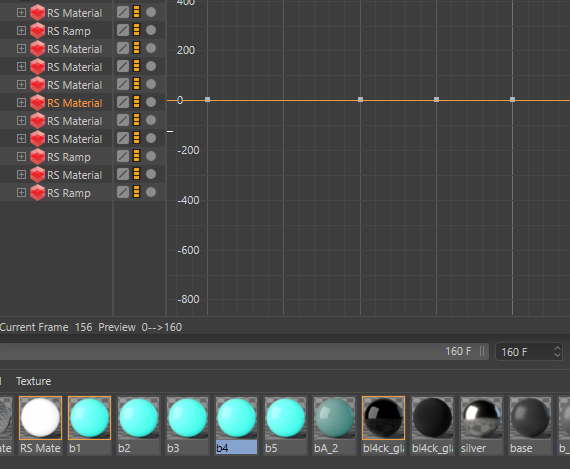Click the preview range bar showing 160 F
The width and height of the screenshot is (570, 469).
click(x=244, y=351)
